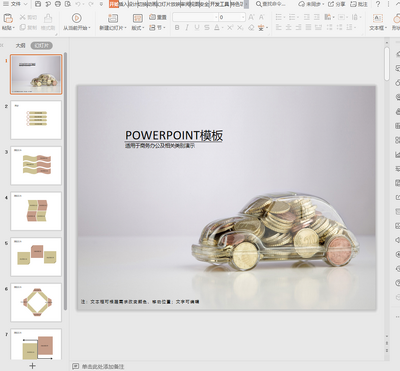Toggle Underline formatting
This screenshot has width=400, height=371.
197,28
